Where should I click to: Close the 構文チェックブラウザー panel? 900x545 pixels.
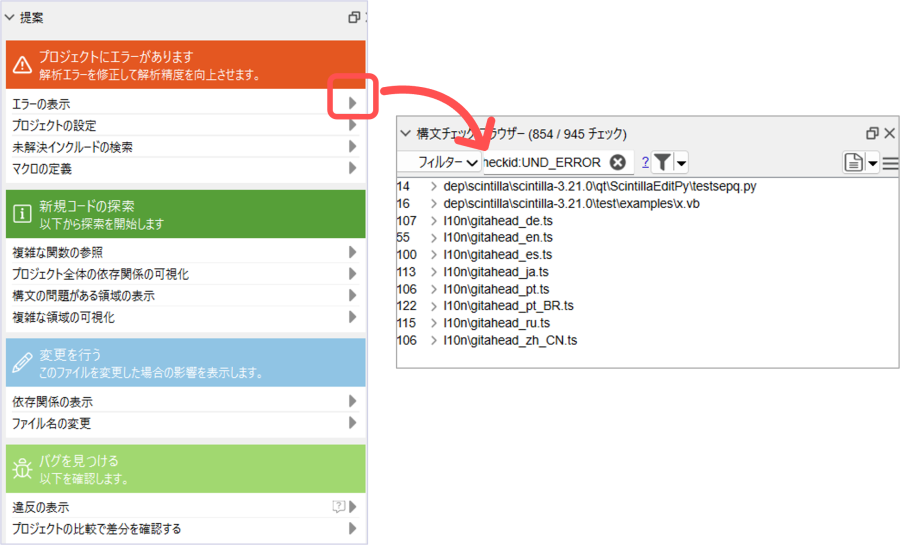click(x=890, y=133)
